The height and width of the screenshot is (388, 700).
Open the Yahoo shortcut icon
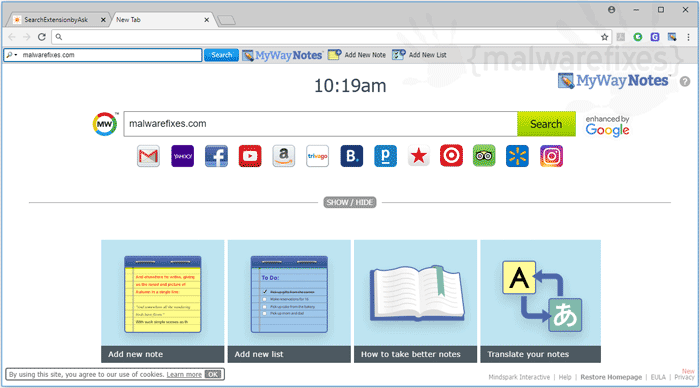coord(182,156)
